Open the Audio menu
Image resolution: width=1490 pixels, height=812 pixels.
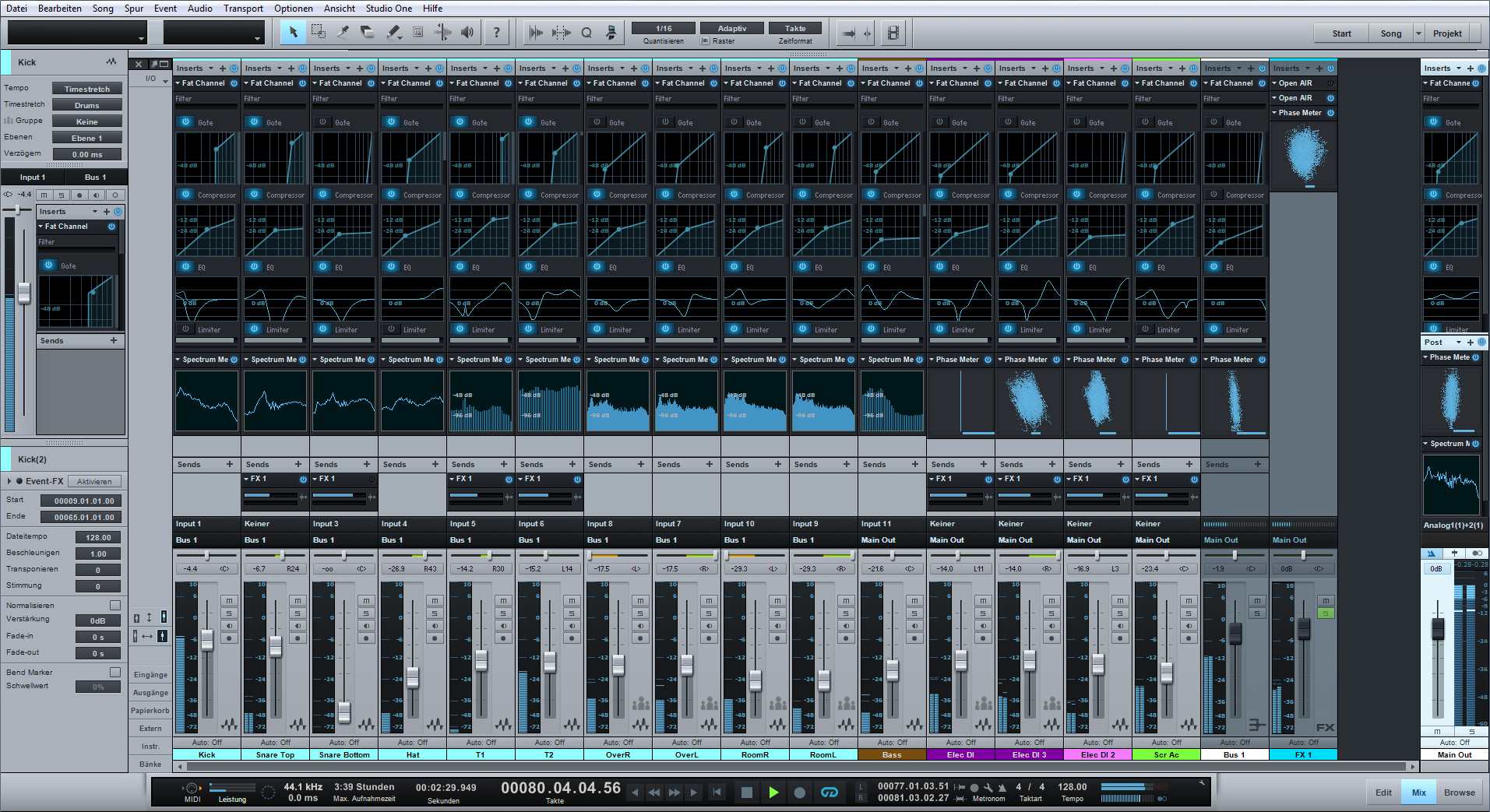click(200, 8)
